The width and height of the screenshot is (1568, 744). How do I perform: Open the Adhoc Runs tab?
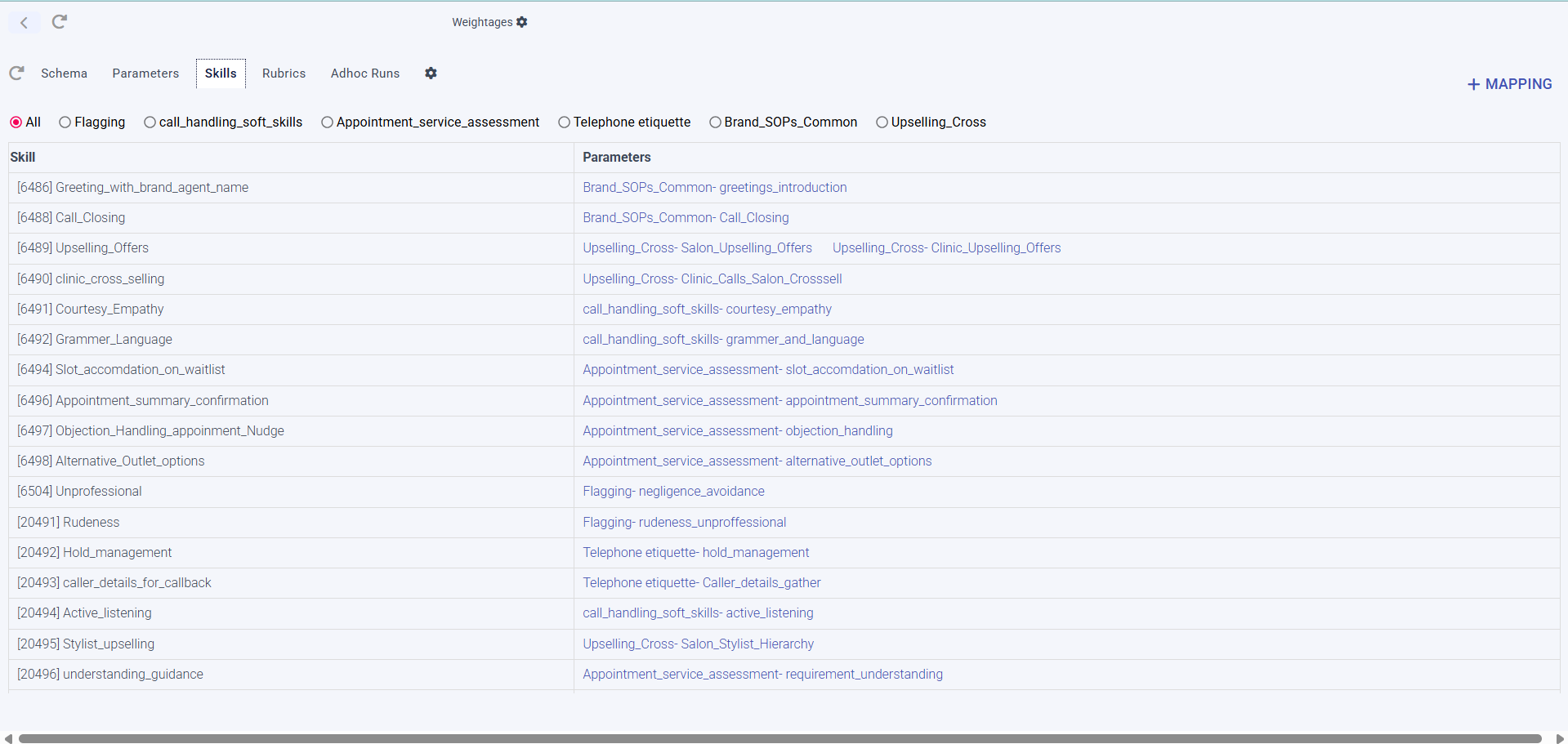[365, 74]
